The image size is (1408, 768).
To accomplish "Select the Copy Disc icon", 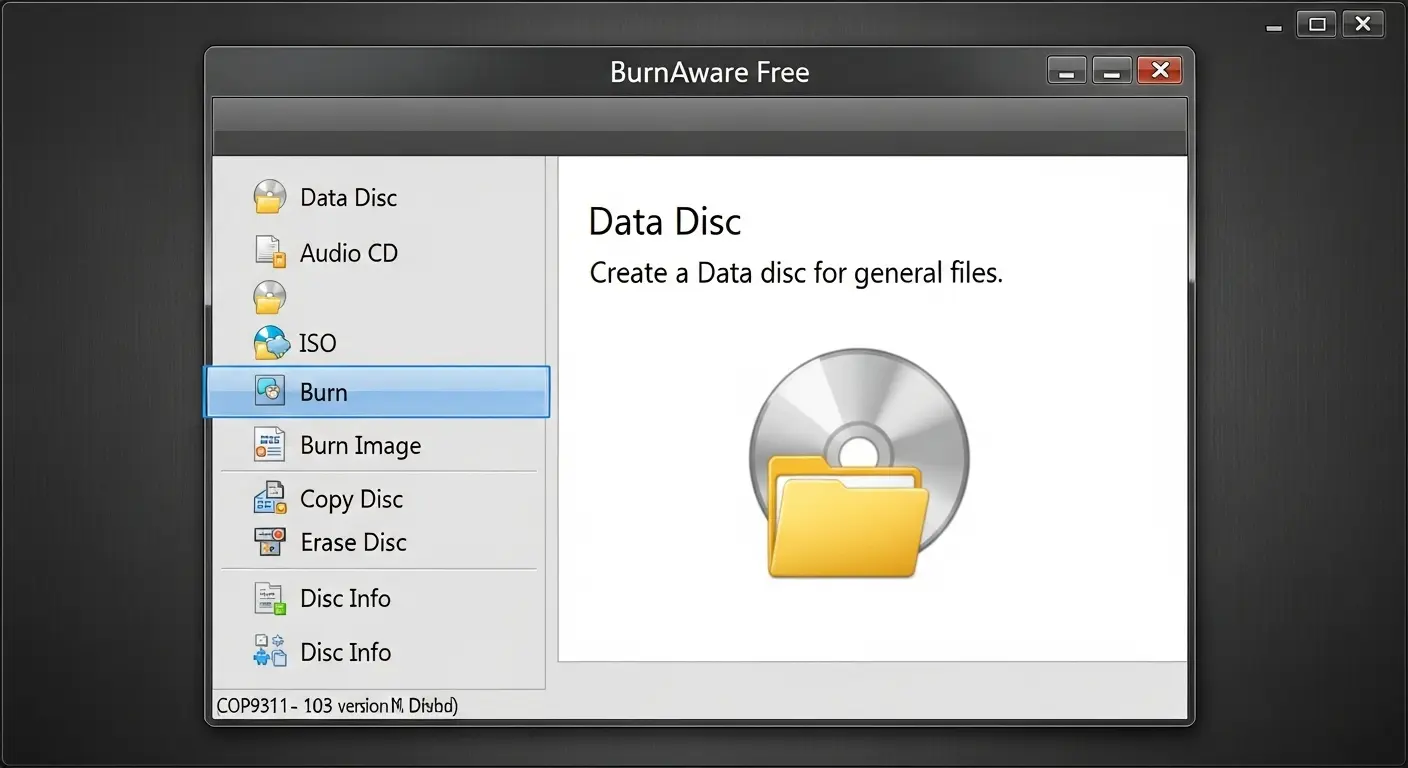I will click(270, 498).
